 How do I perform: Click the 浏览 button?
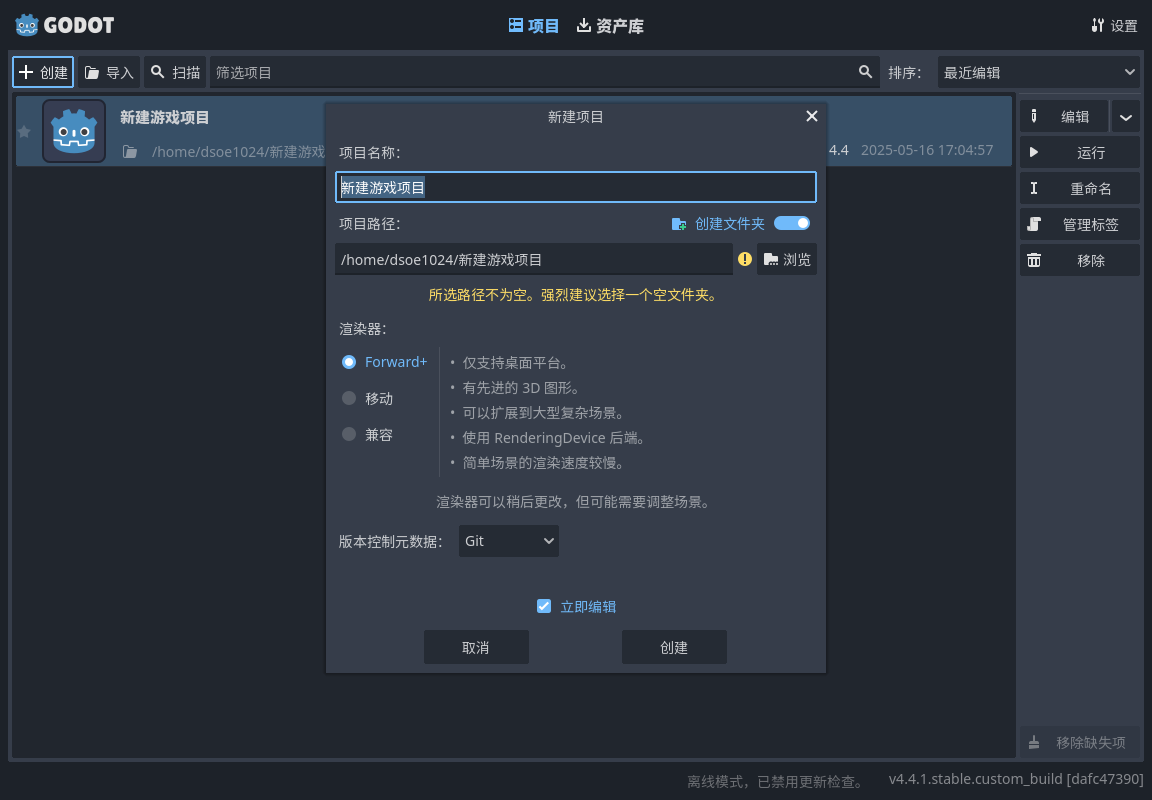tap(787, 259)
